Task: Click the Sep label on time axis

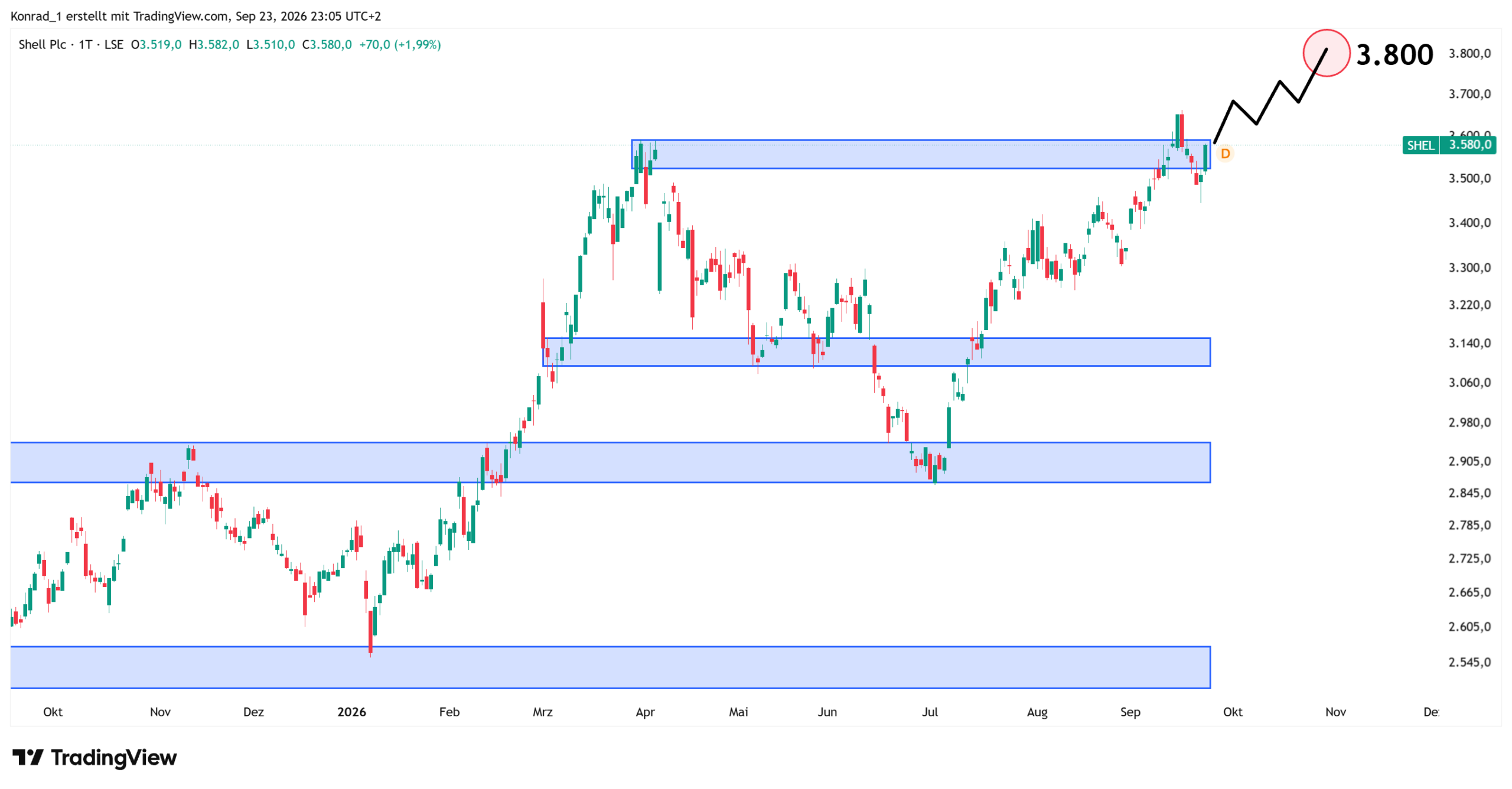Action: point(1130,712)
